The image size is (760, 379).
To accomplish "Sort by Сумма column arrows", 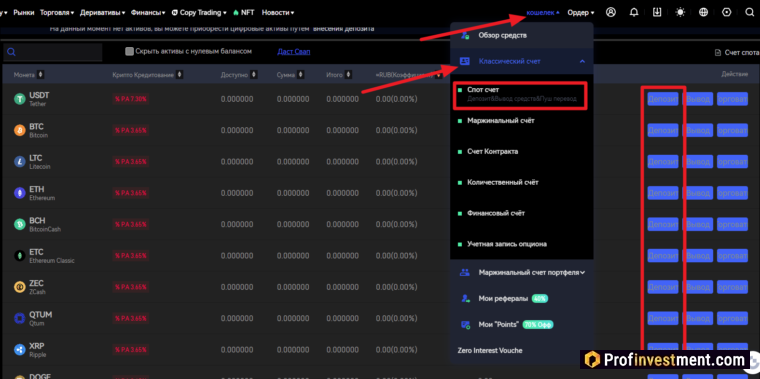I will (301, 75).
